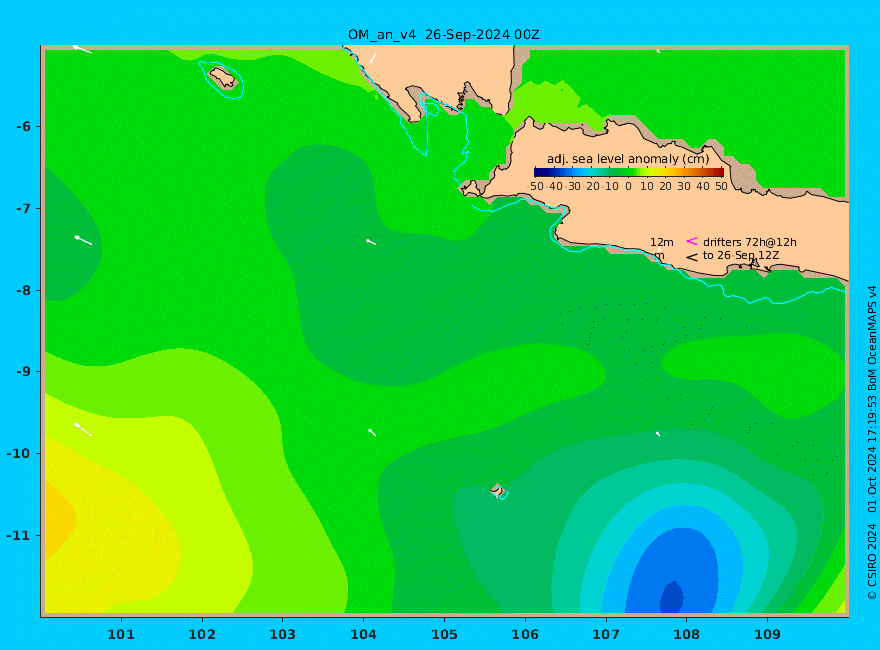Click the small island near 105.7°E, -10.5
The width and height of the screenshot is (880, 650).
(x=498, y=489)
